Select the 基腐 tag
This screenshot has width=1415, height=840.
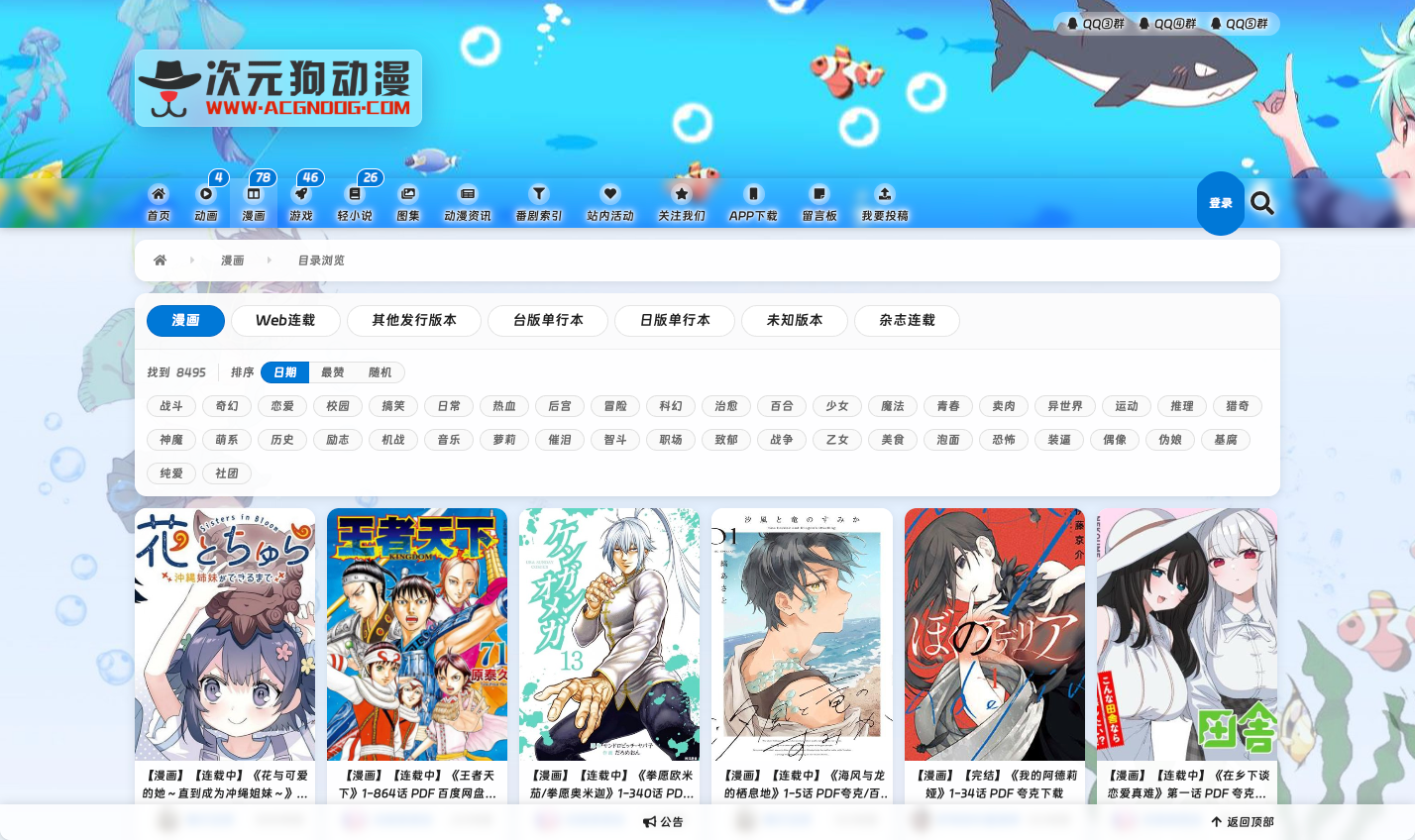tap(1226, 440)
